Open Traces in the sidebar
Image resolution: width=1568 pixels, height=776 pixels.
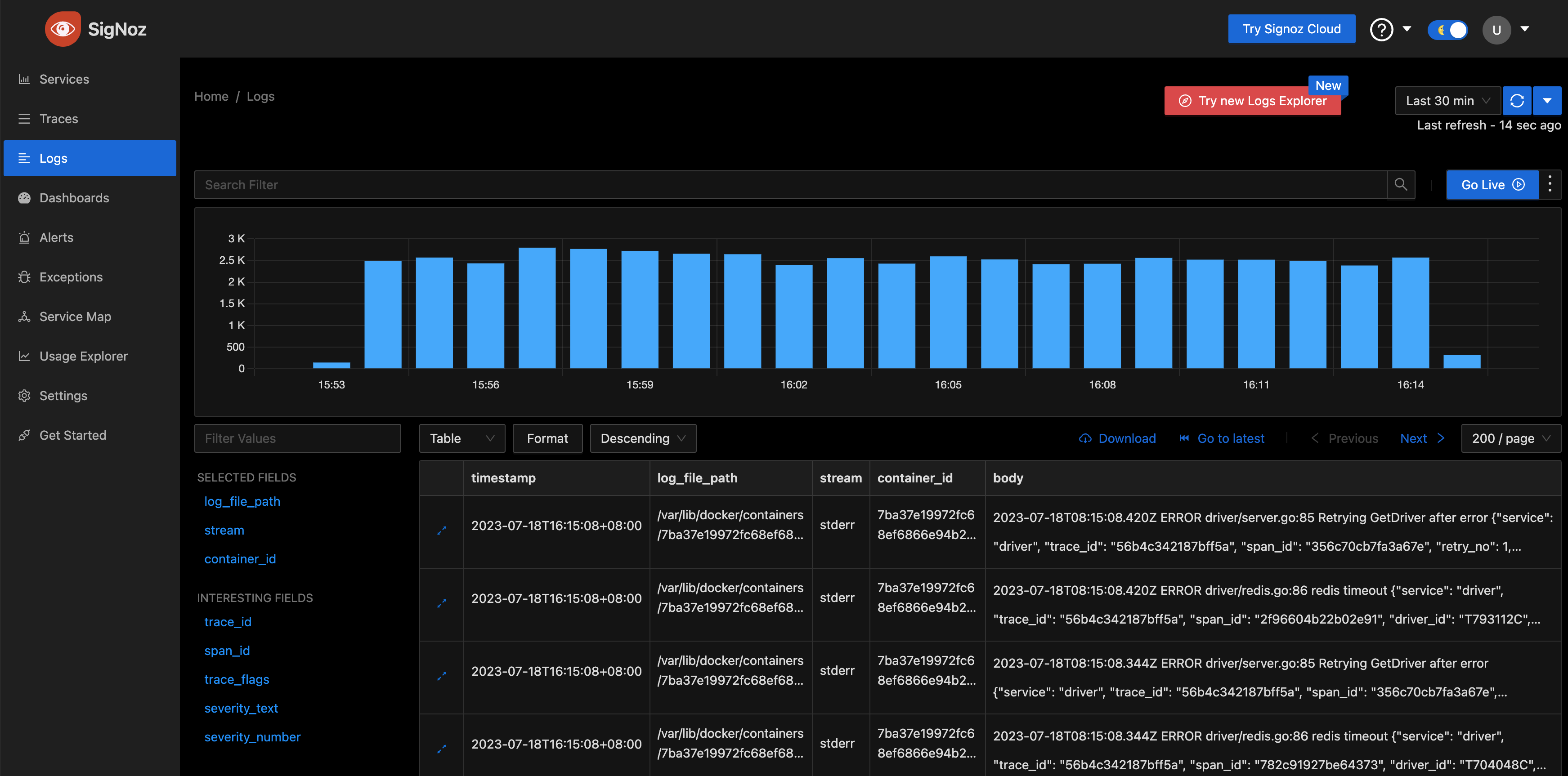point(58,119)
